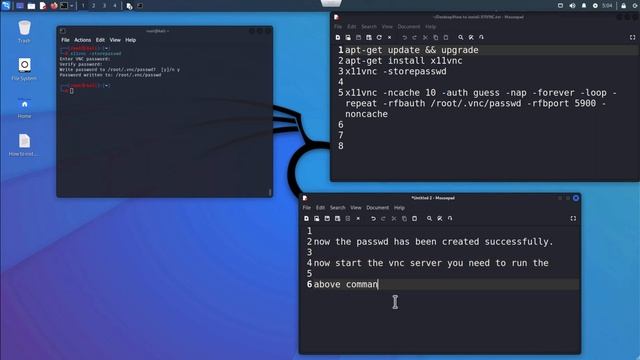640x360 pixels.
Task: Click line 'apt-get update && upgrade' in upper Mousepad
Action: click(x=411, y=50)
